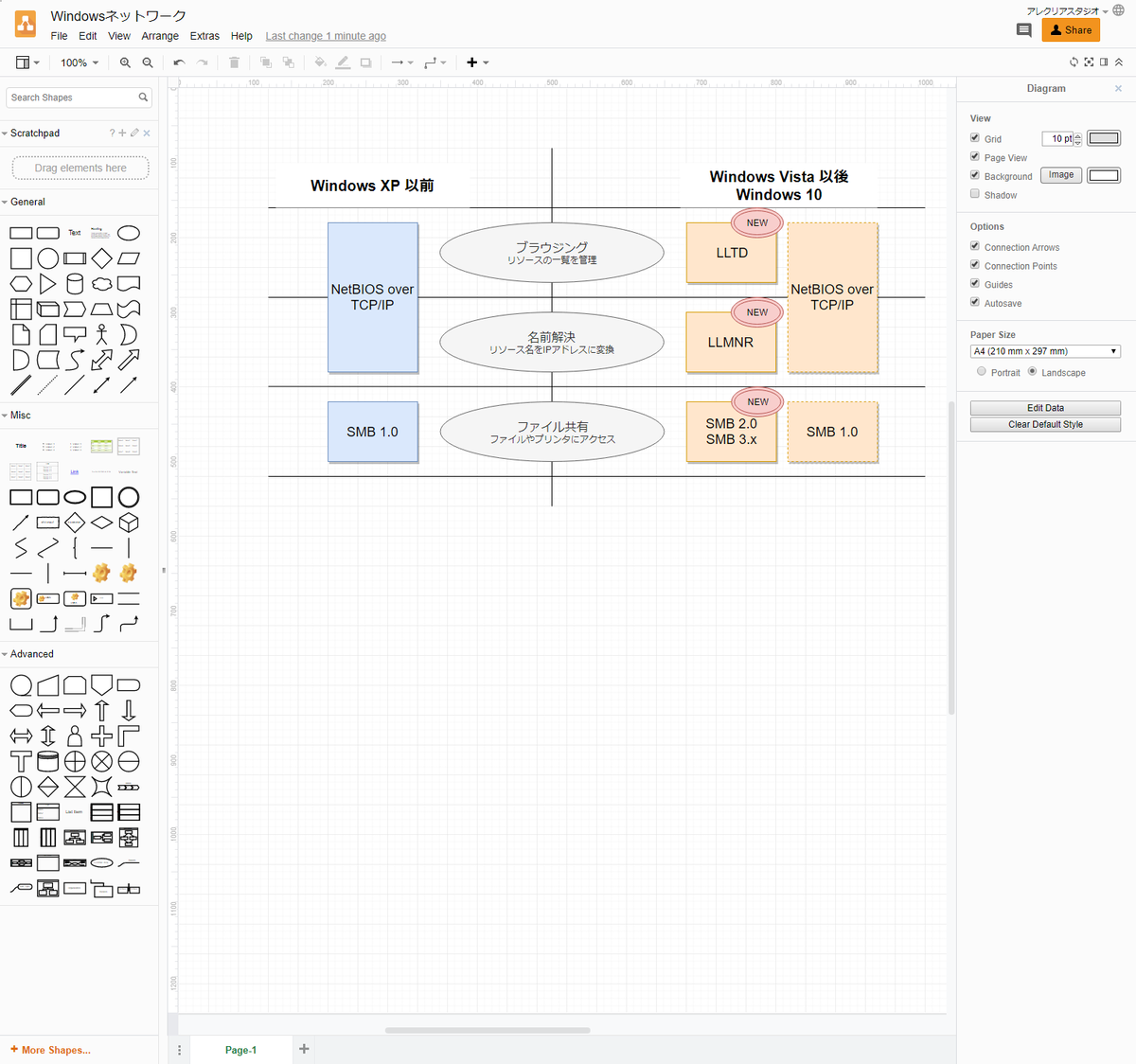Toggle the Connection Points checkbox
Image resolution: width=1136 pixels, height=1064 pixels.
point(975,265)
